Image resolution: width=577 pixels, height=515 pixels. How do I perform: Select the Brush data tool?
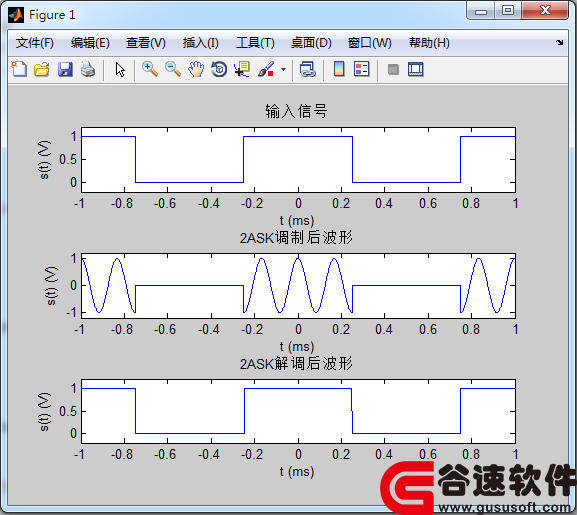click(266, 69)
